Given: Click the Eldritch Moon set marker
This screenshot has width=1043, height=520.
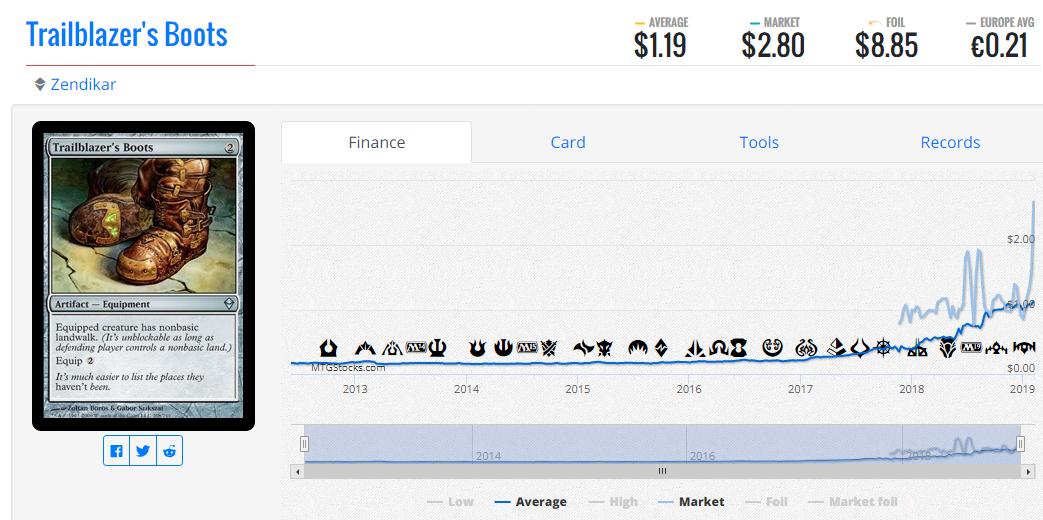Looking at the screenshot, I should pyautogui.click(x=738, y=348).
